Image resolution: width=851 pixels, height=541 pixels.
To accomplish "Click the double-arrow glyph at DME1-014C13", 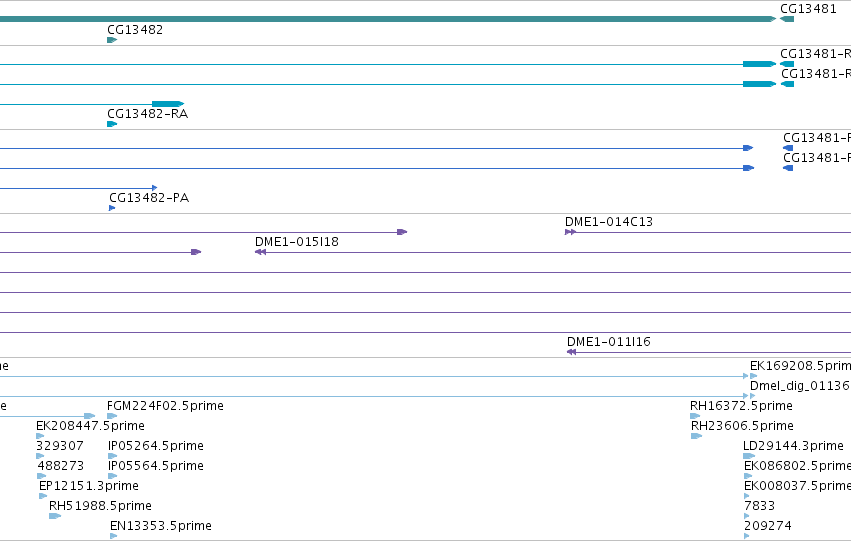I will (570, 232).
